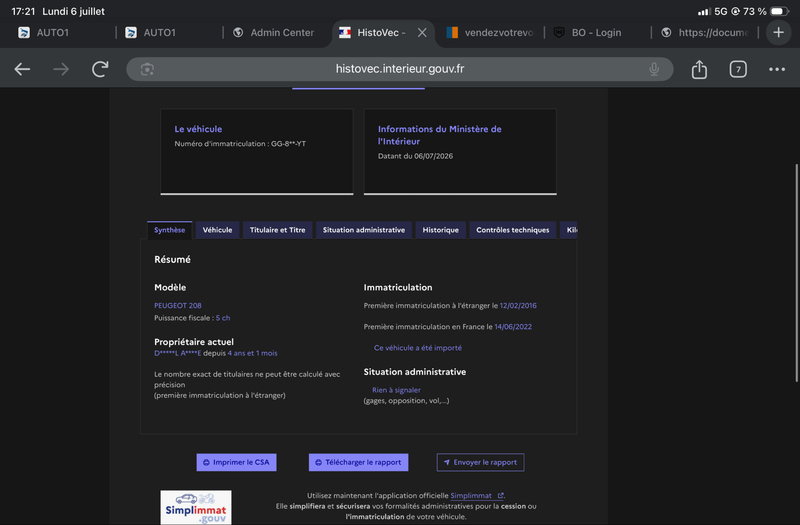Viewport: 800px width, 525px height.
Task: Click the fiscal power value '5 ch'
Action: [x=223, y=318]
